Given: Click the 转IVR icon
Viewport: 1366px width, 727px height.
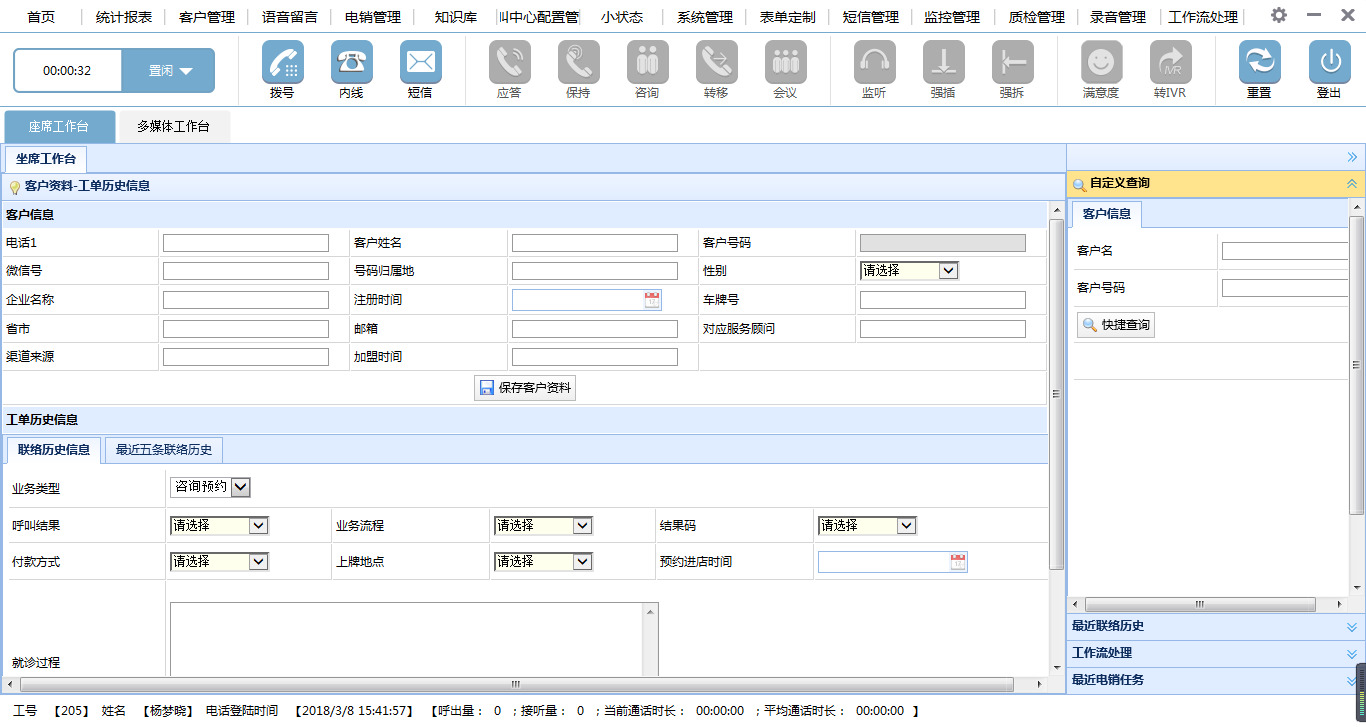Looking at the screenshot, I should click(1170, 61).
